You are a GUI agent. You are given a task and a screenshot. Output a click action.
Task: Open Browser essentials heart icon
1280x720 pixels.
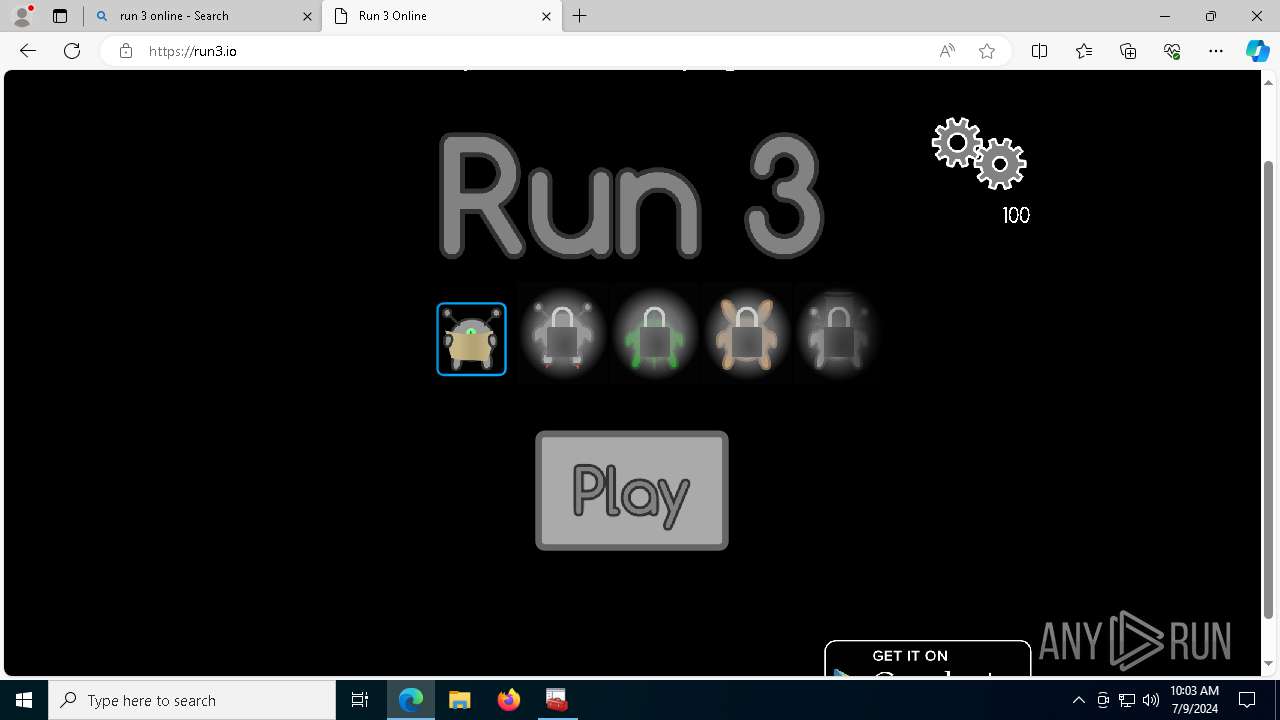coord(1172,51)
